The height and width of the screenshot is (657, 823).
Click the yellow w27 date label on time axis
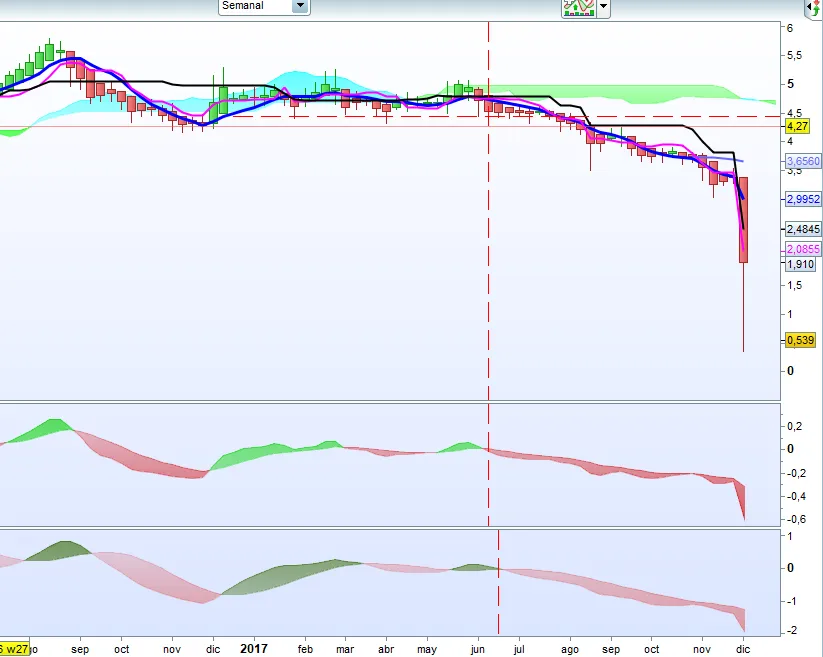click(15, 649)
